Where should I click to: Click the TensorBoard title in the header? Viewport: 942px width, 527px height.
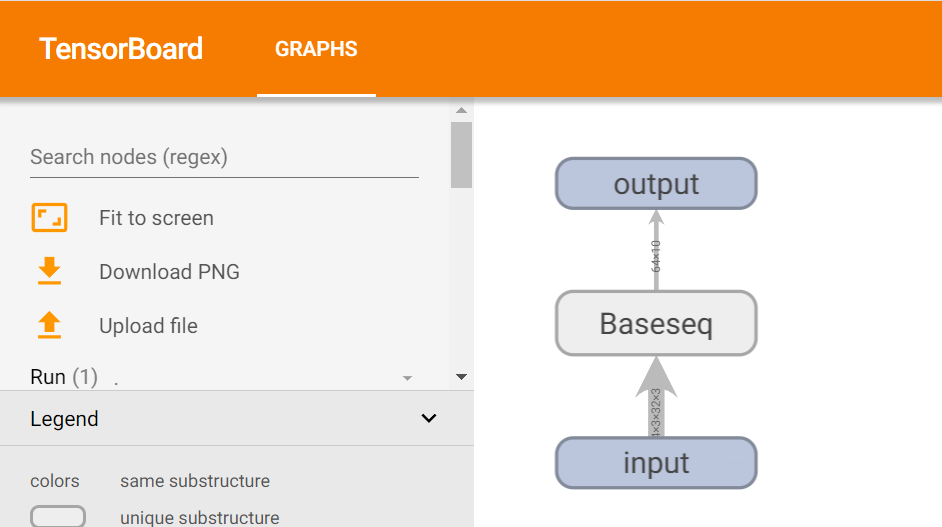point(121,48)
